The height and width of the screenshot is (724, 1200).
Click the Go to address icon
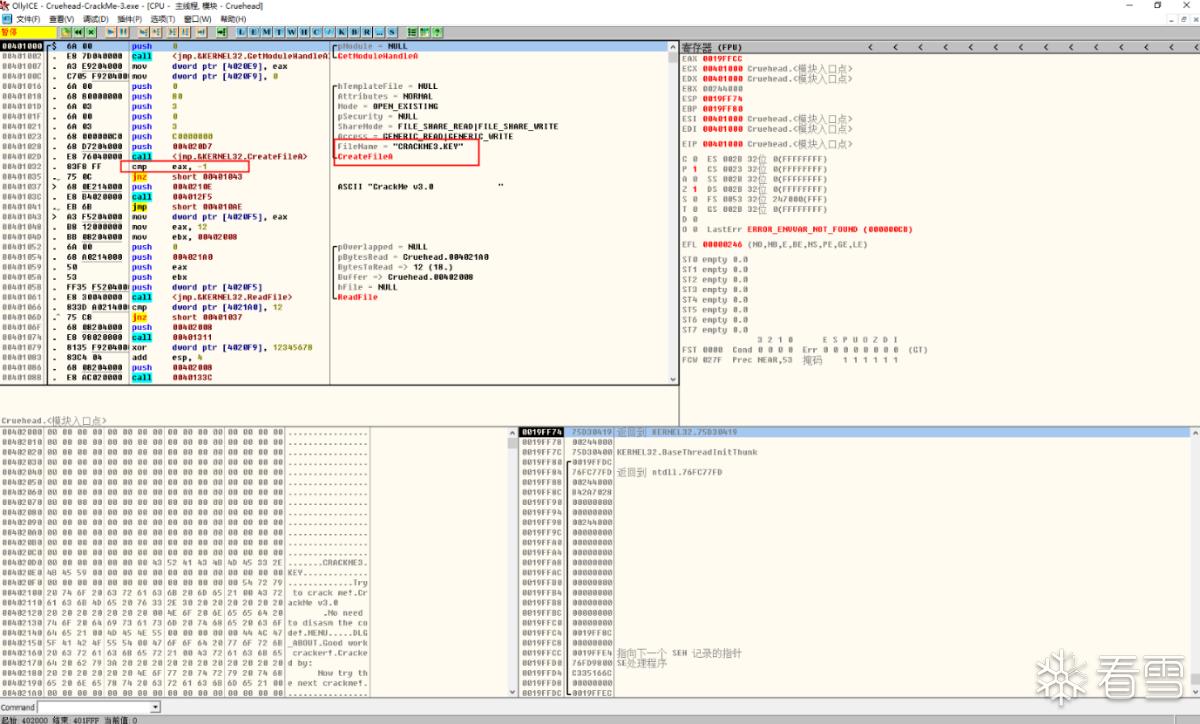click(x=221, y=32)
